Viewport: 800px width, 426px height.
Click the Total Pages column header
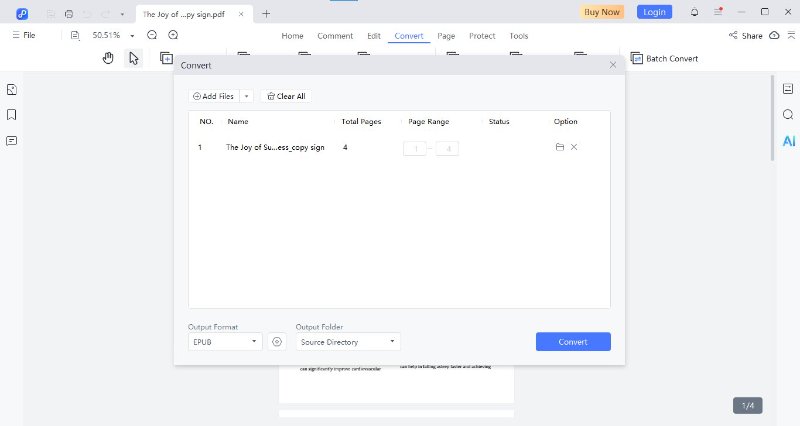point(361,121)
